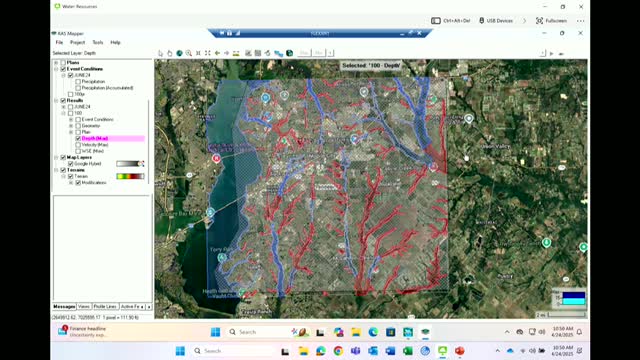
Task: Click the inward-arrows fixed zoom icon
Action: click(198, 53)
